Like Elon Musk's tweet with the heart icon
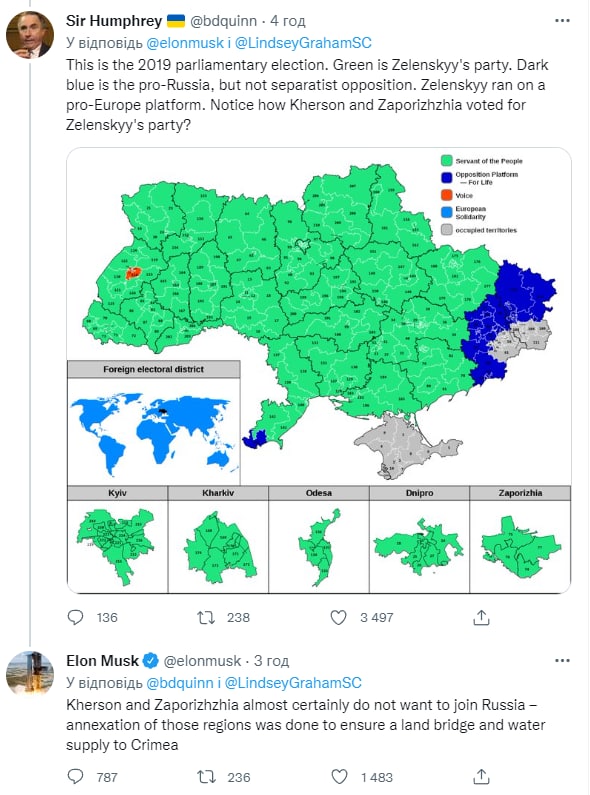Viewport: 590px width, 795px height. coord(339,777)
